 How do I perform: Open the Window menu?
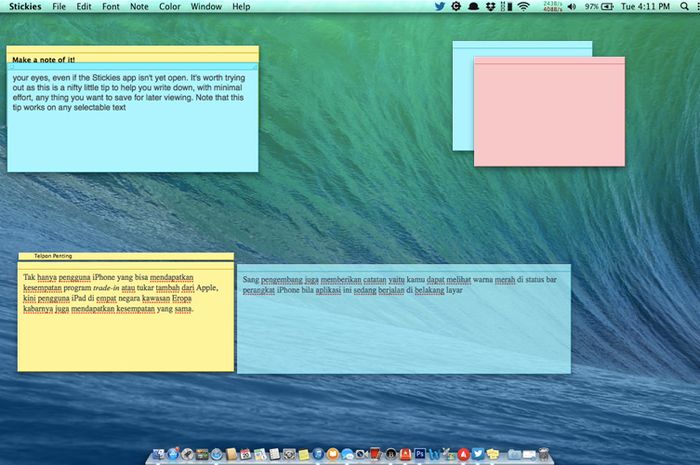point(206,6)
